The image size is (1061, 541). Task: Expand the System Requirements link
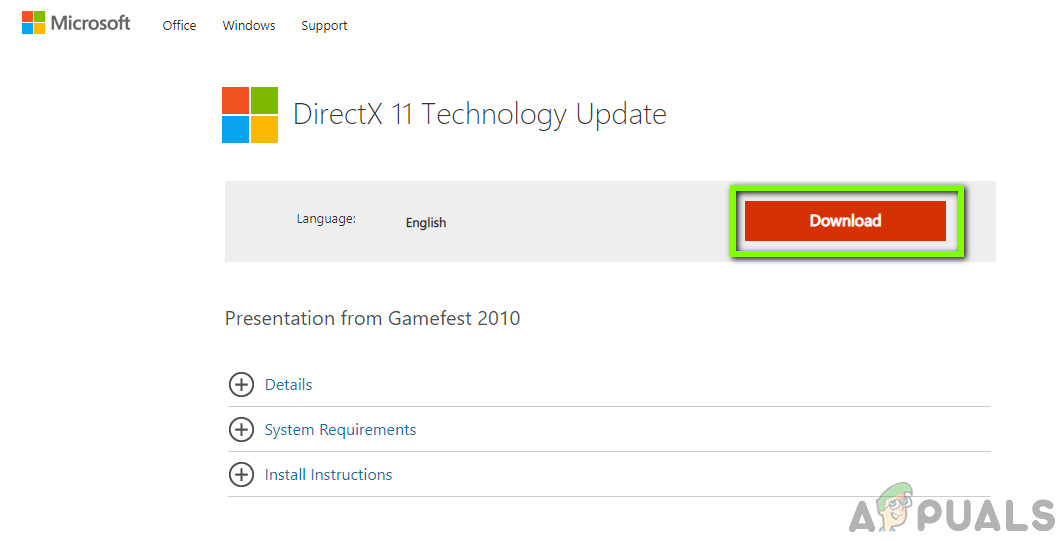click(x=340, y=430)
